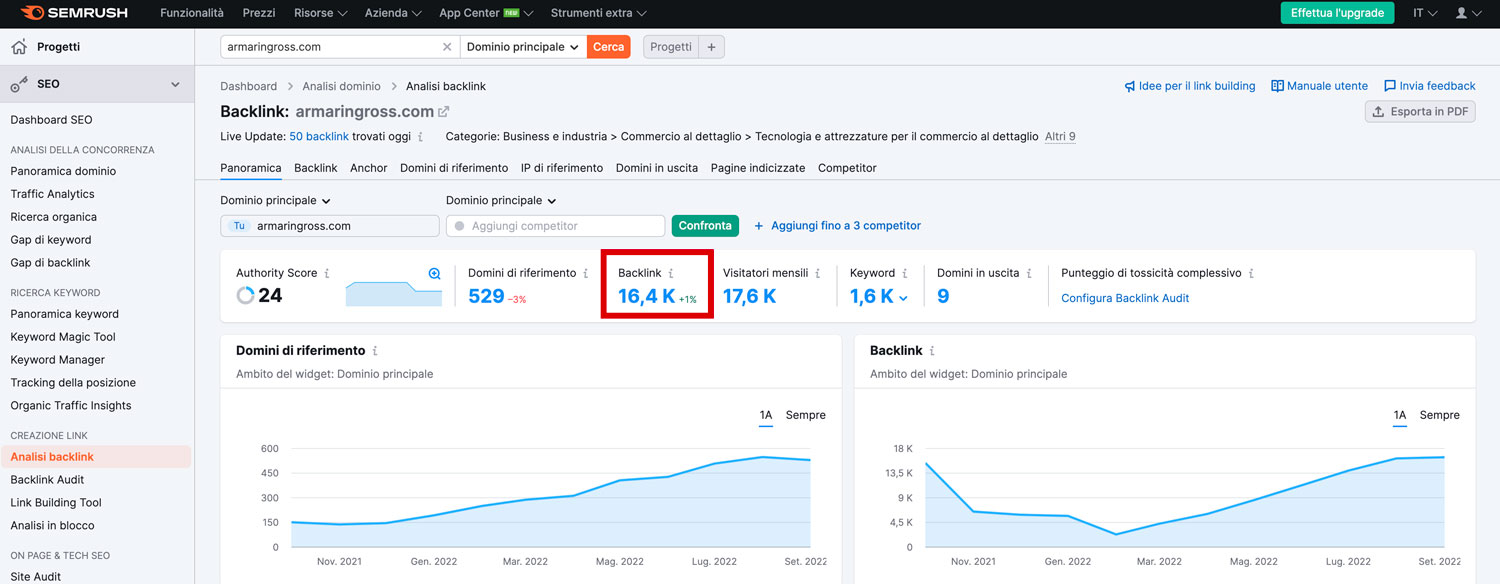Open Keyword Magic Tool in sidebar
Image resolution: width=1500 pixels, height=584 pixels.
(63, 337)
